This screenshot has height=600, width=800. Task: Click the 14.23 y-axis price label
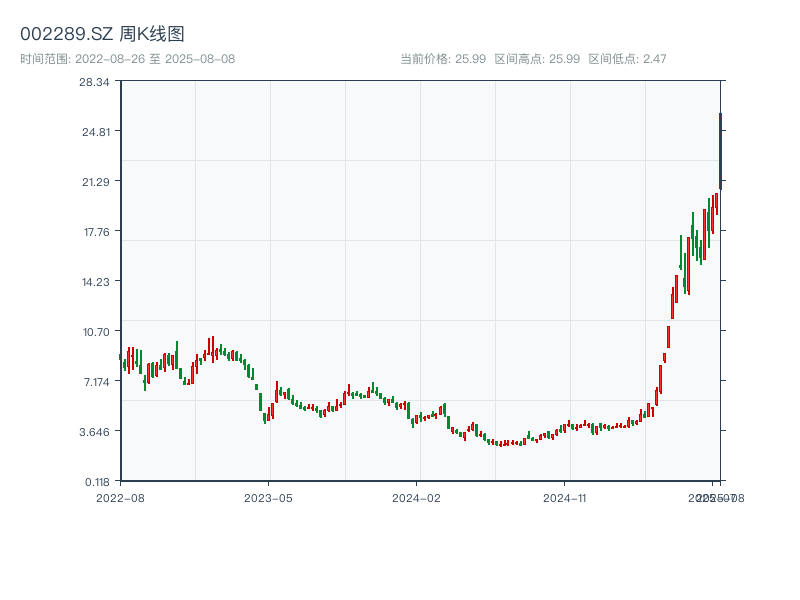[94, 282]
